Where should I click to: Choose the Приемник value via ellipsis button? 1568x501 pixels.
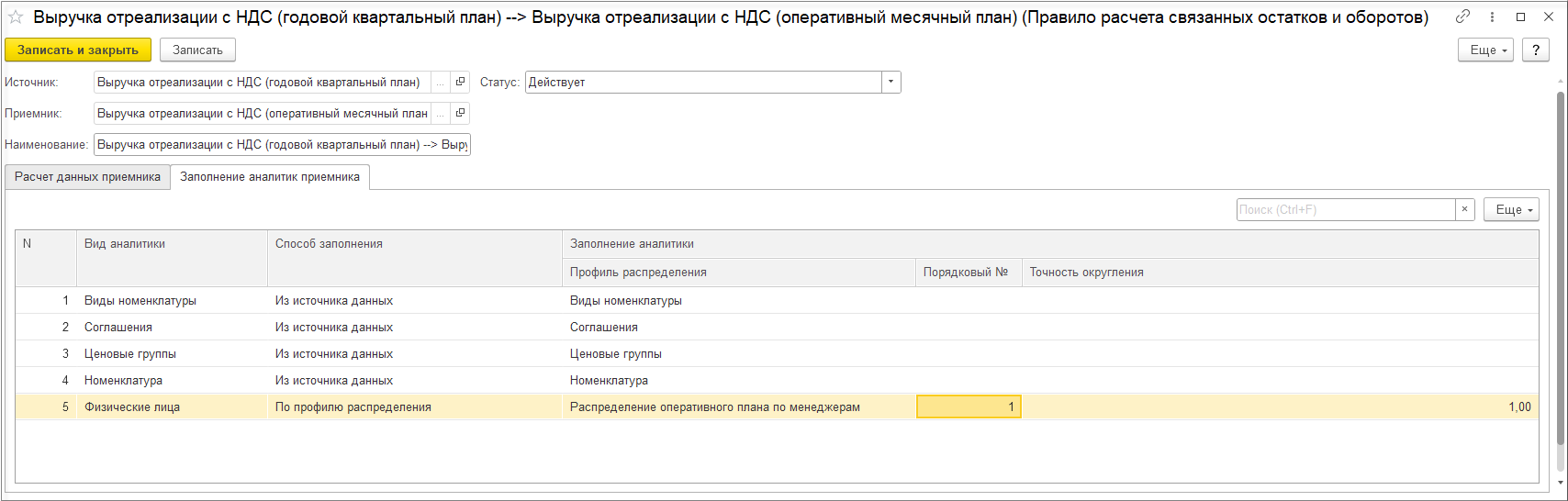coord(441,114)
